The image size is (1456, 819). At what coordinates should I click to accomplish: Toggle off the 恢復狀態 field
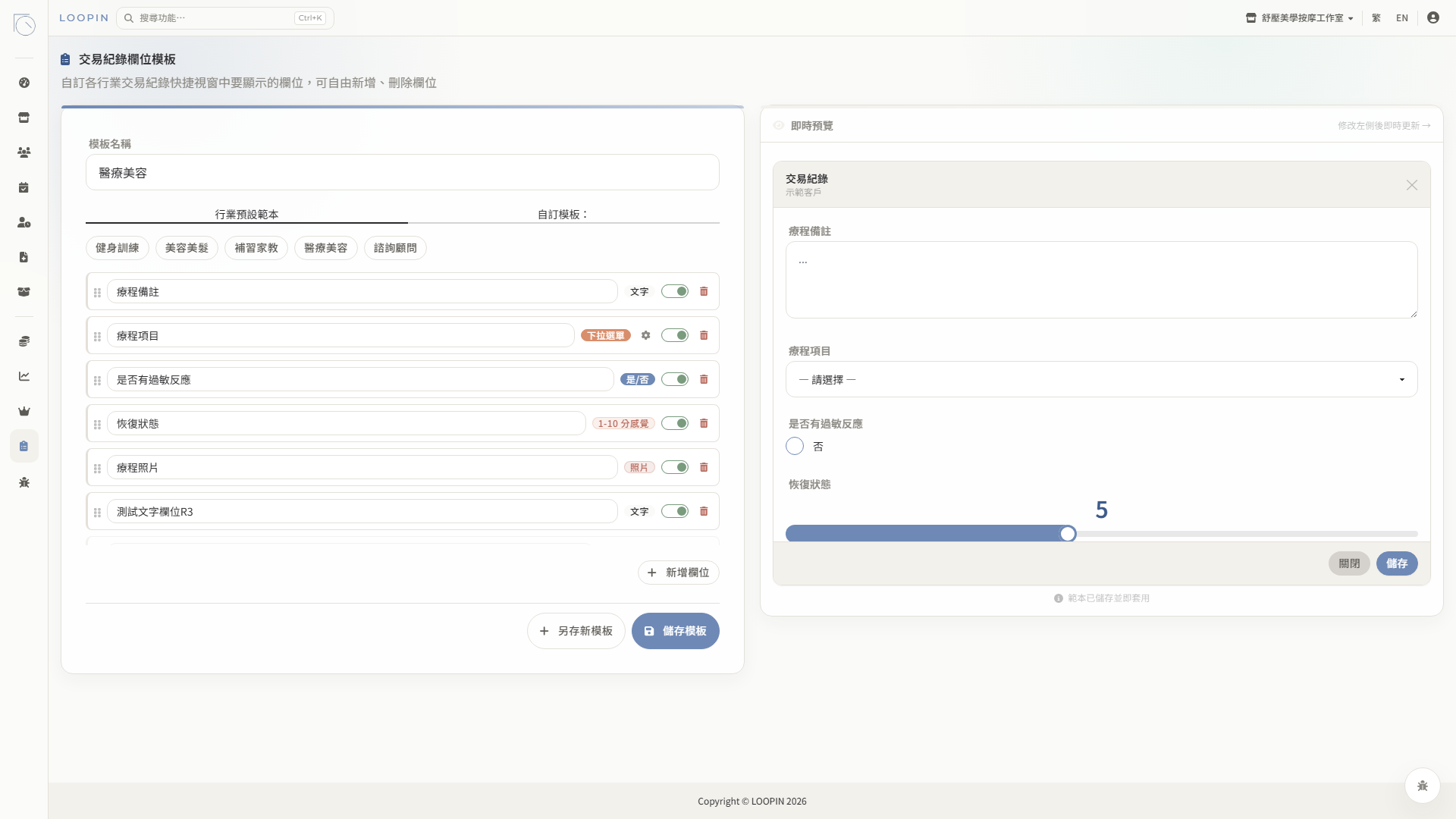674,423
